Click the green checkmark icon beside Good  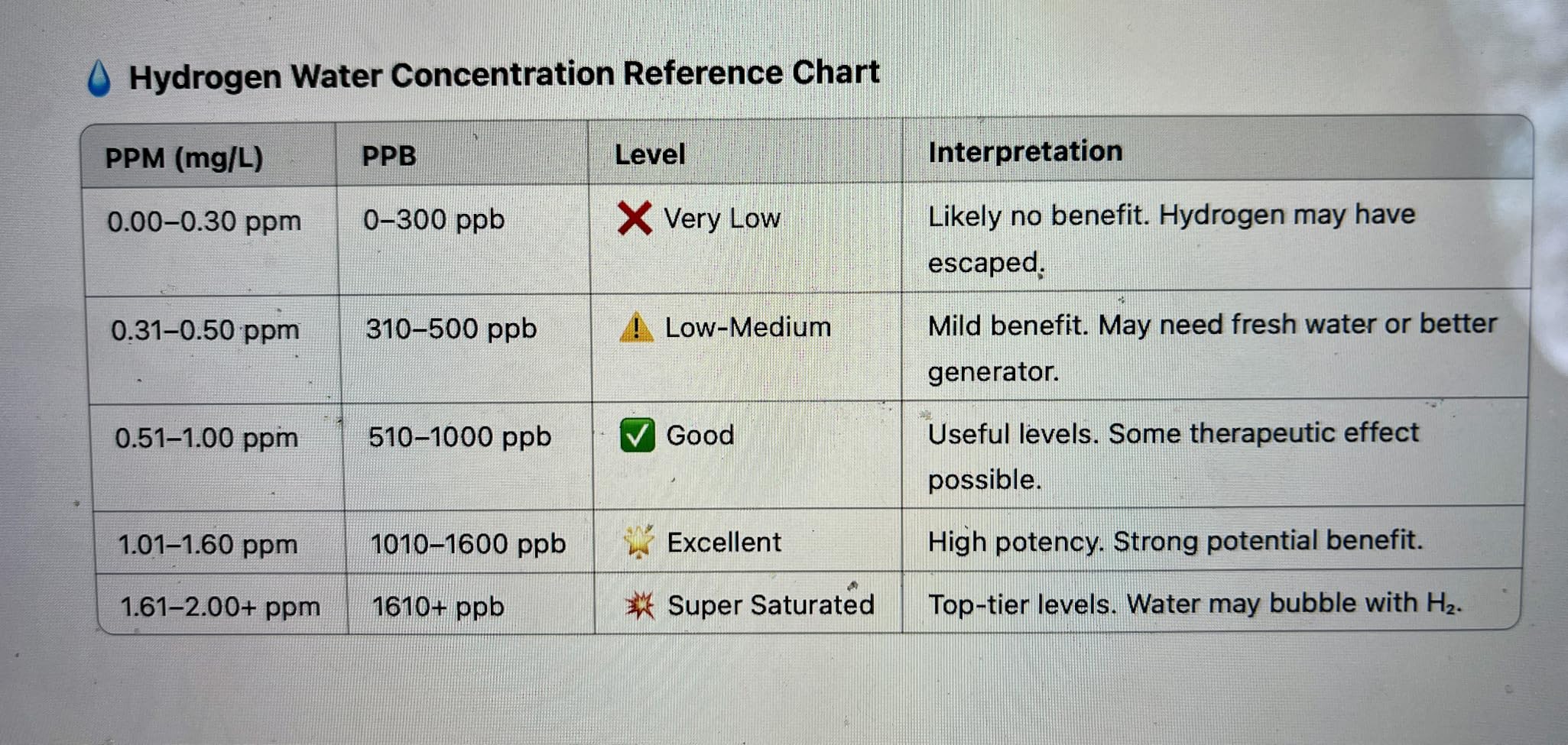[x=637, y=436]
